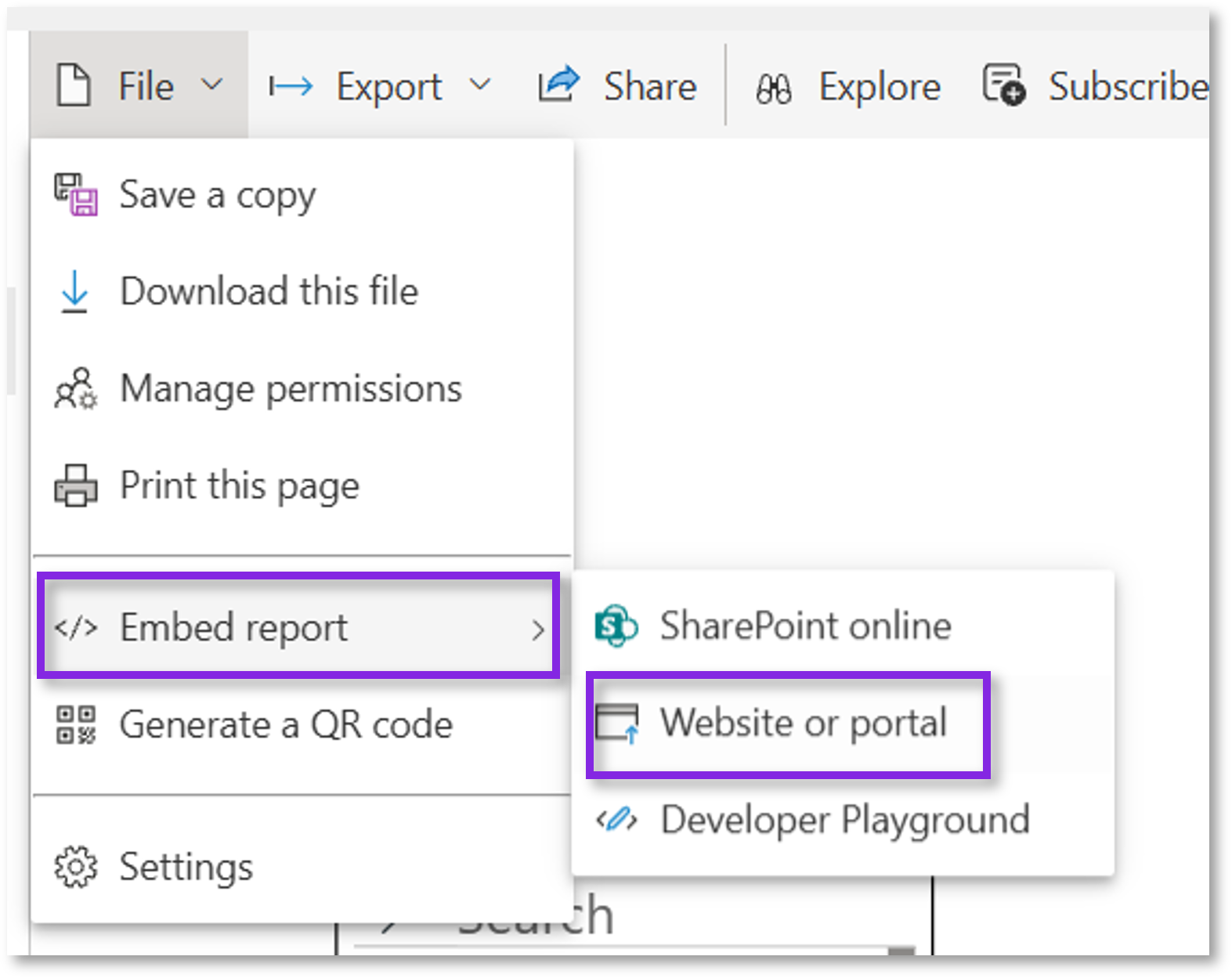Click the Export label in toolbar

pos(389,86)
